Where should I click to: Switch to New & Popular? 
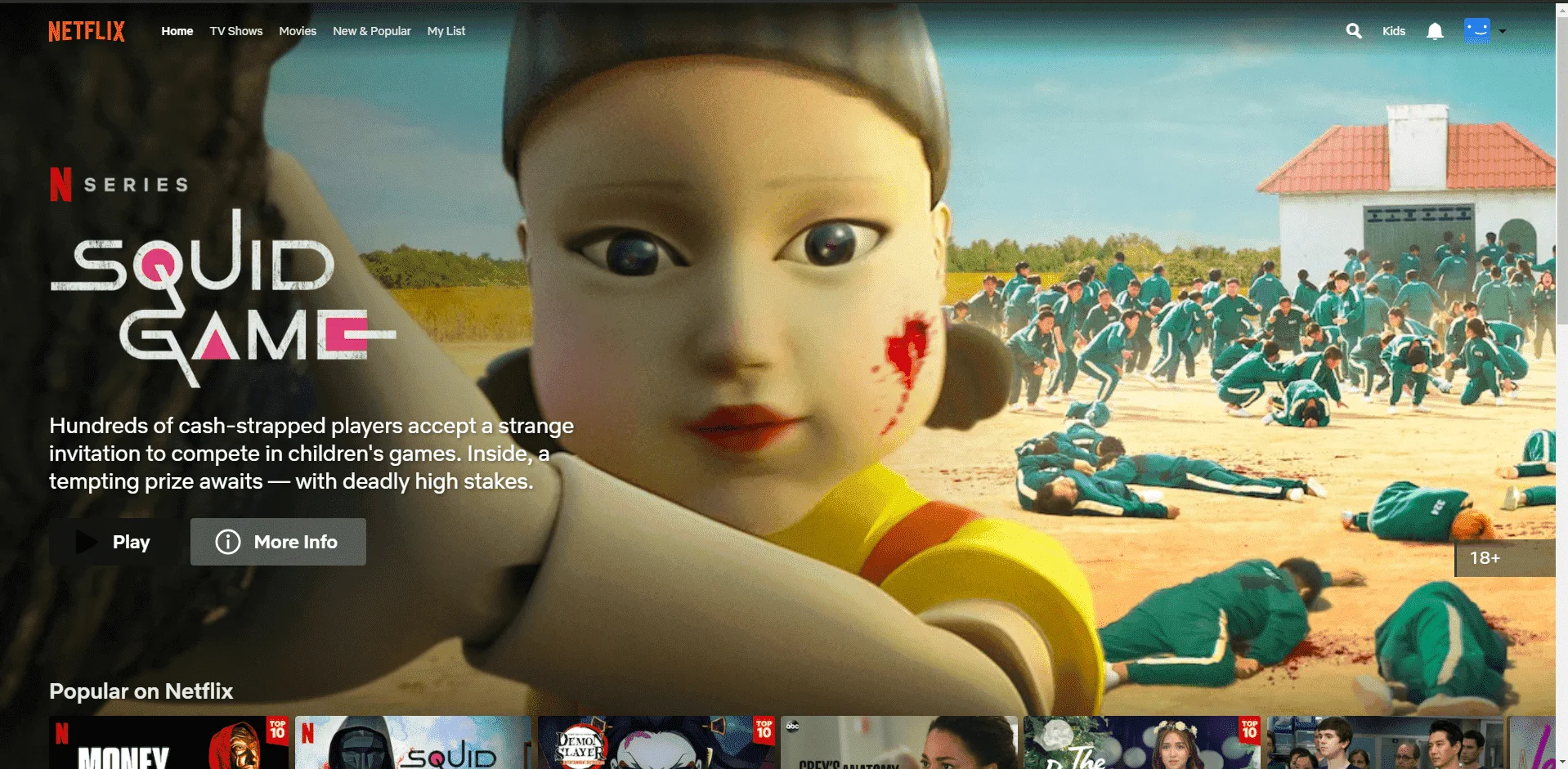[x=372, y=31]
